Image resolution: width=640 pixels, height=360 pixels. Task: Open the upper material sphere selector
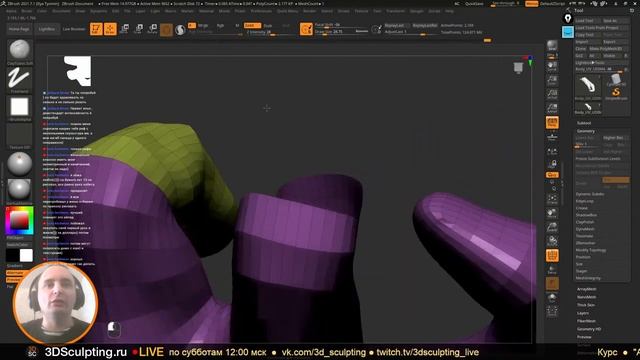[19, 163]
